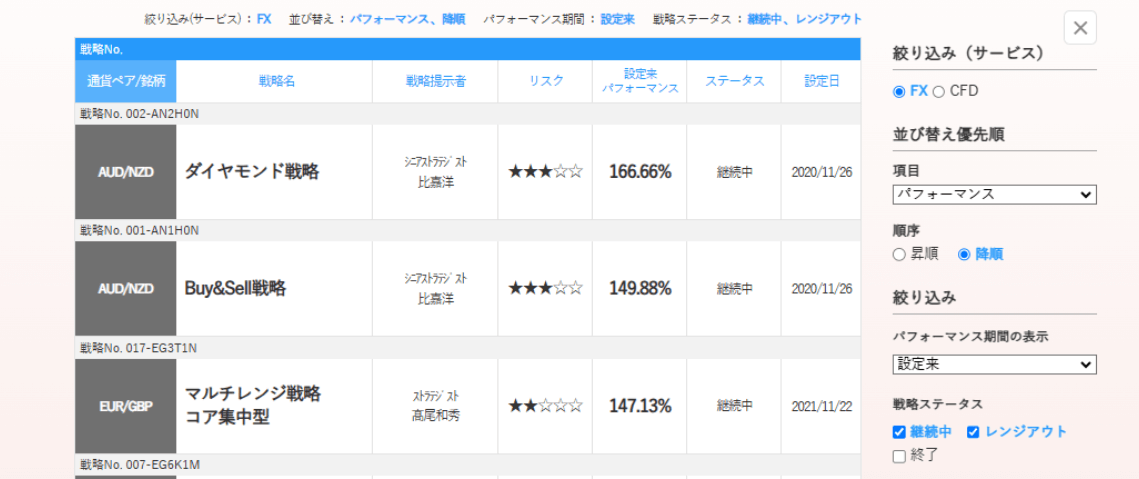
Task: Close the filter panel with X button
Action: [x=1080, y=28]
